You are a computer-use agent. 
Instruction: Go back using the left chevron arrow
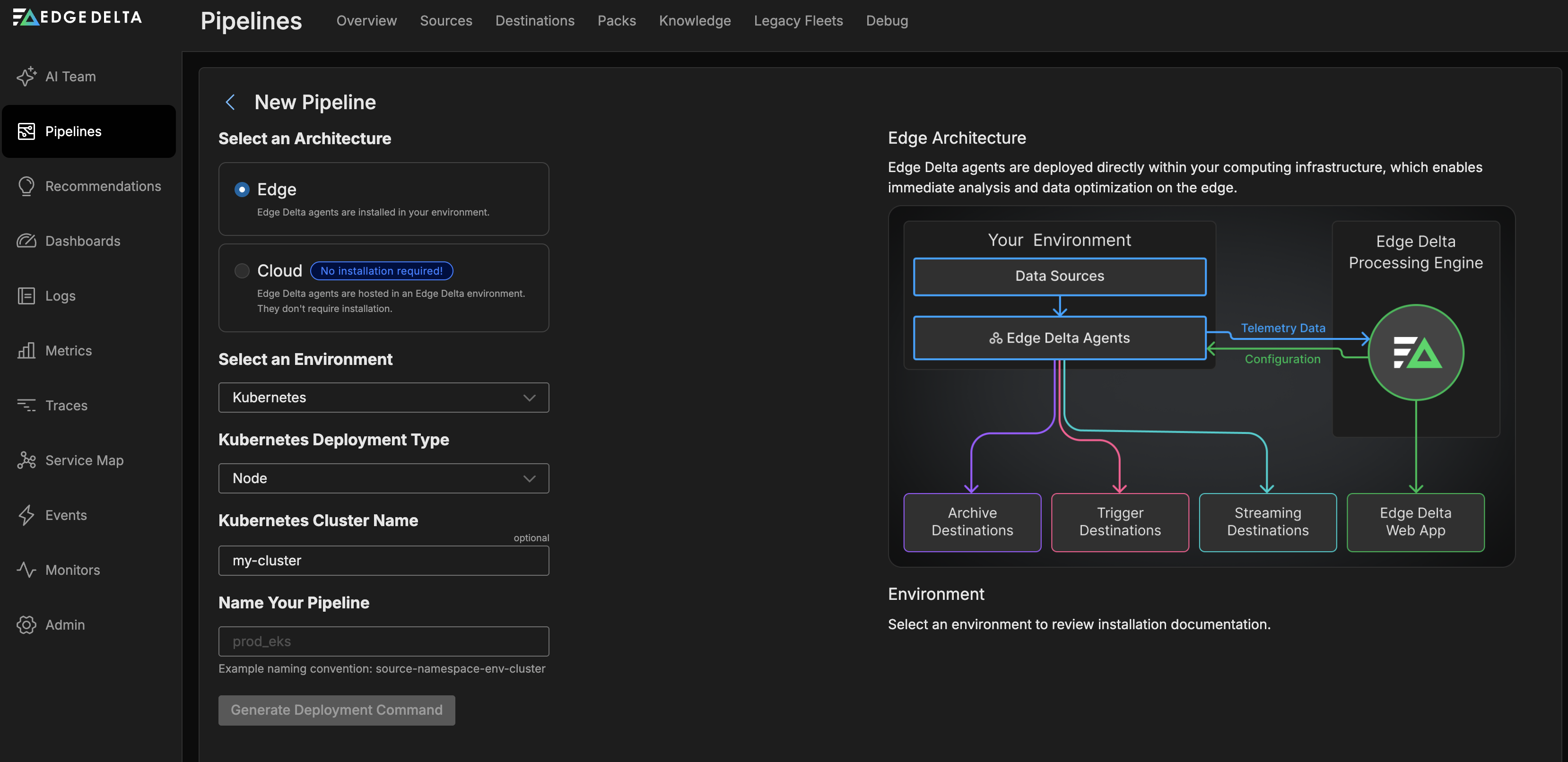[230, 102]
